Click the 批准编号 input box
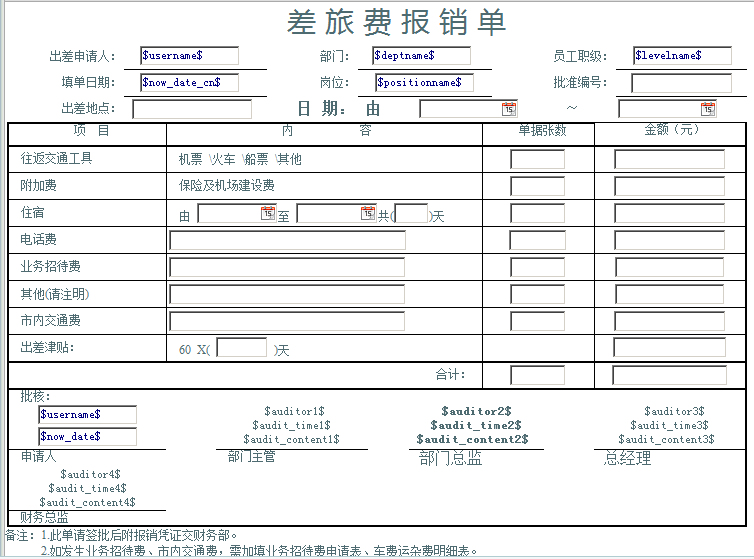 681,83
